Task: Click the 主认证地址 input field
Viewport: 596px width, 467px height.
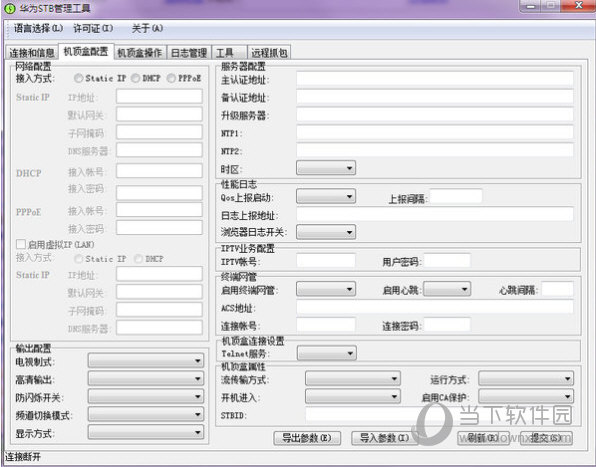Action: coord(435,79)
